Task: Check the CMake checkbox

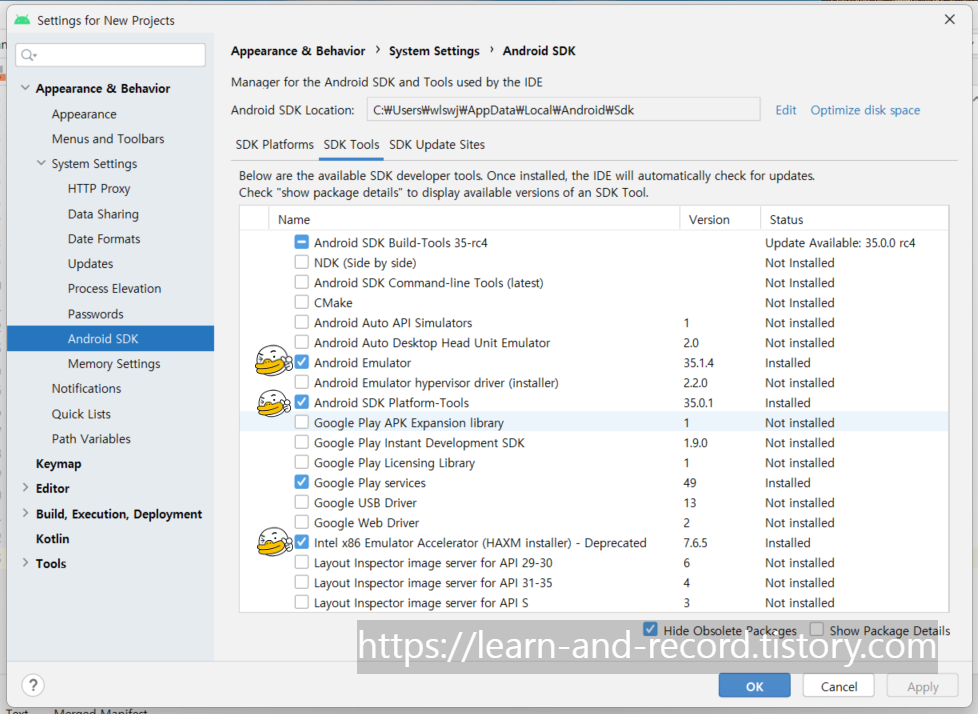Action: point(302,302)
